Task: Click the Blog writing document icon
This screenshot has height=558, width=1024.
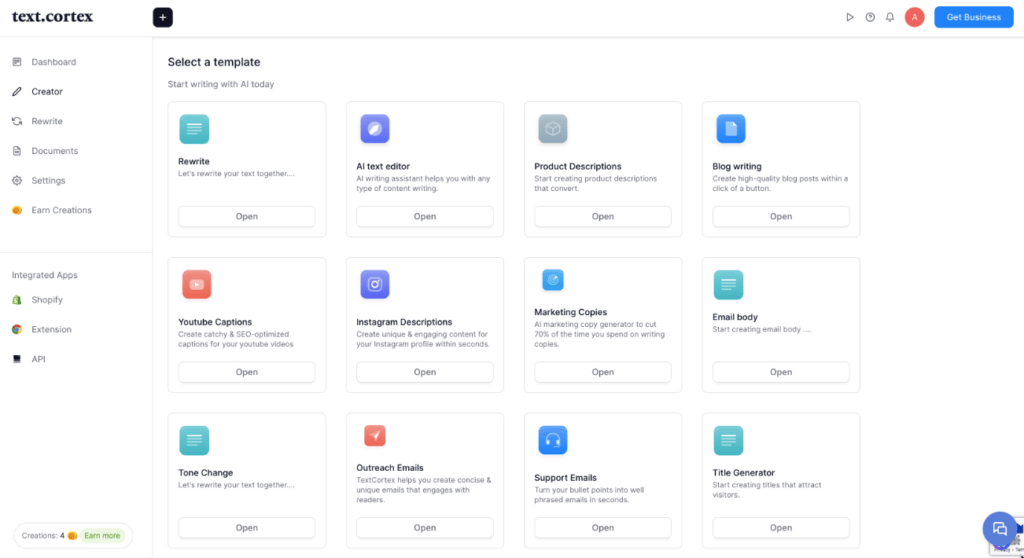Action: 731,129
